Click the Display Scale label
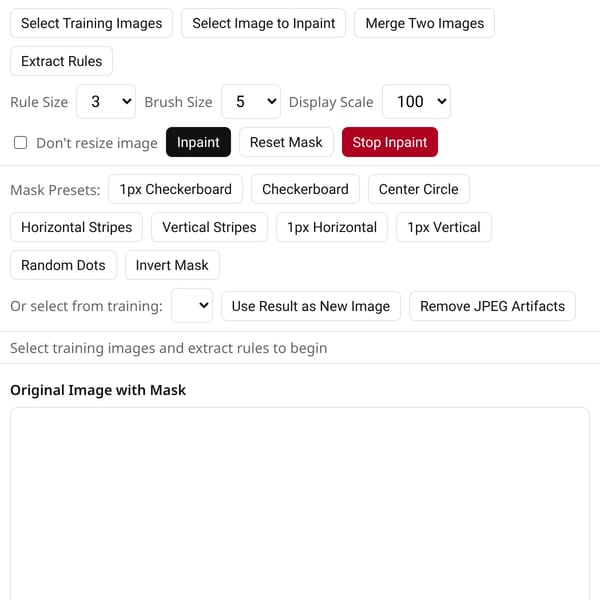Screen dimensions: 600x600 (x=331, y=102)
